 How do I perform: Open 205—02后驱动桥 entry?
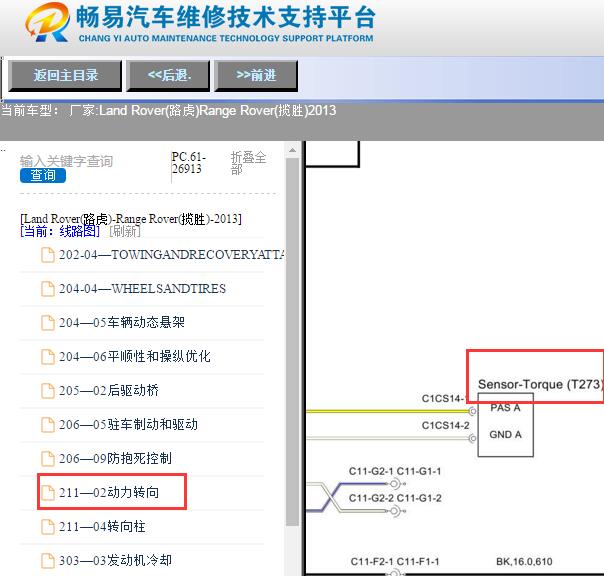109,390
